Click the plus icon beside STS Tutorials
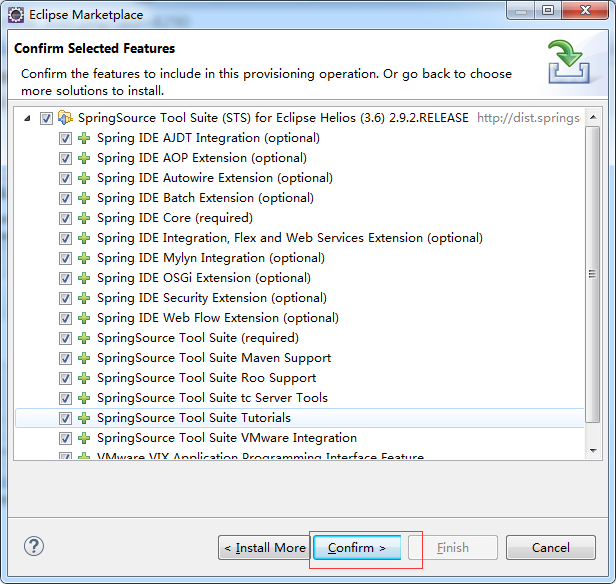Viewport: 616px width, 584px height. 84,418
